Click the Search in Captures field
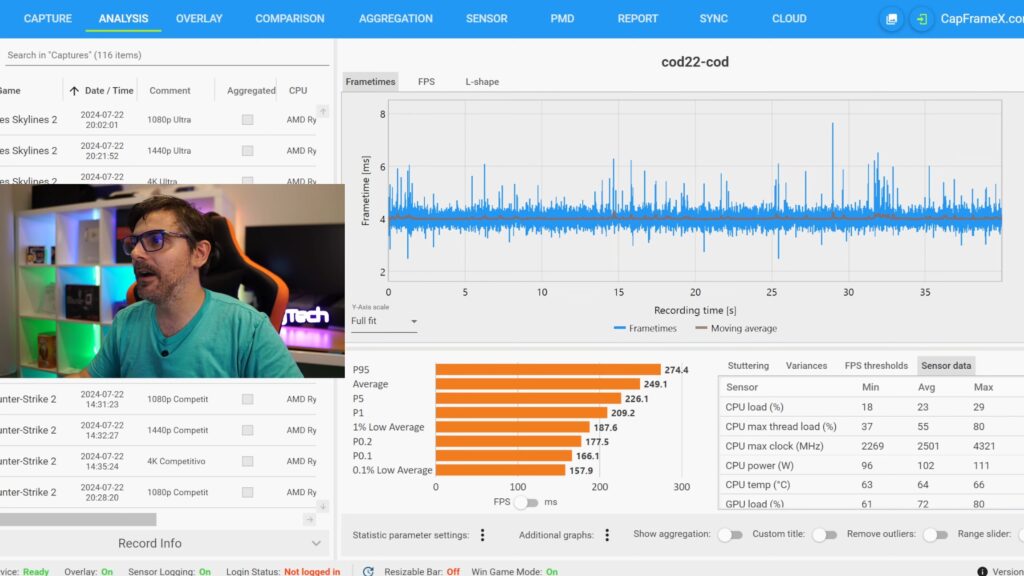 point(167,55)
